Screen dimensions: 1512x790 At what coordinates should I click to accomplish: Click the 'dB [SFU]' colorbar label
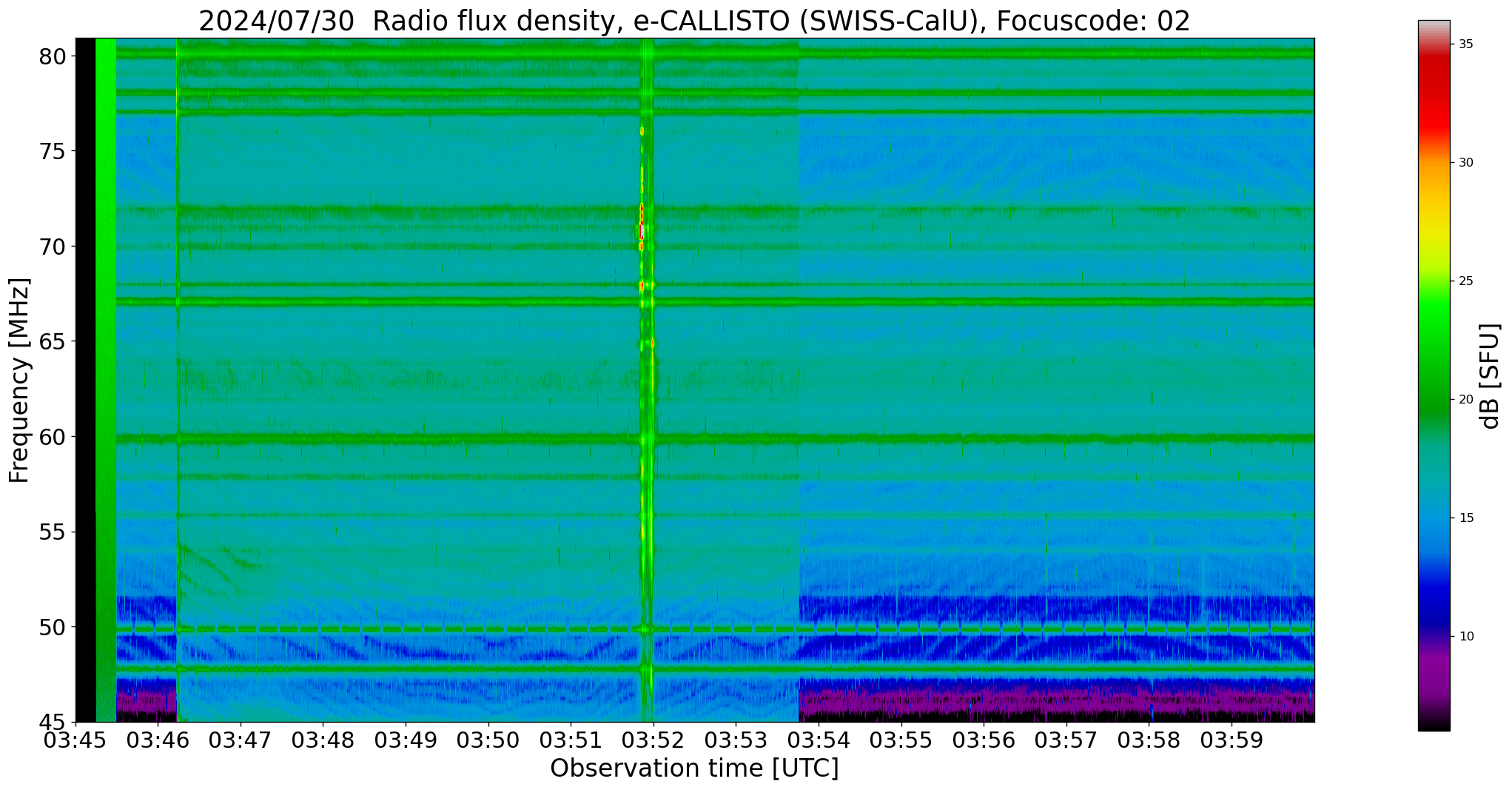tap(1490, 376)
